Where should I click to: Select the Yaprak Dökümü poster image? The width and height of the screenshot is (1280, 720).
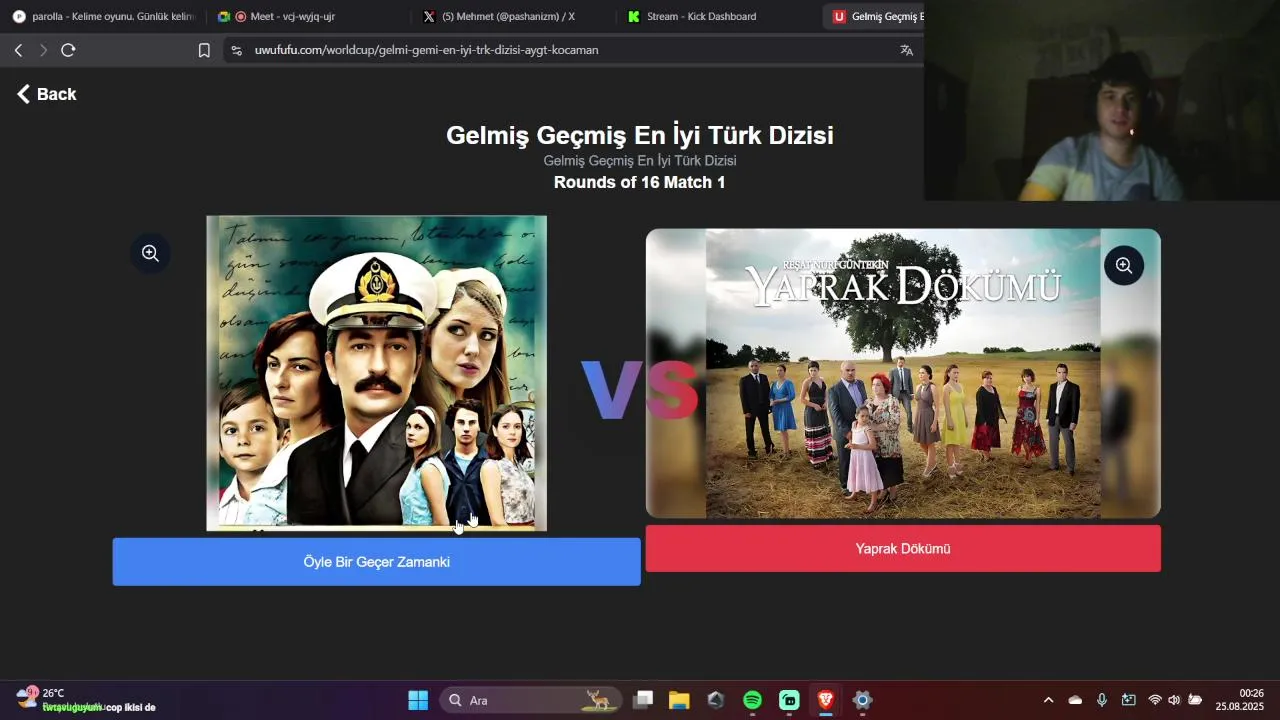click(903, 374)
